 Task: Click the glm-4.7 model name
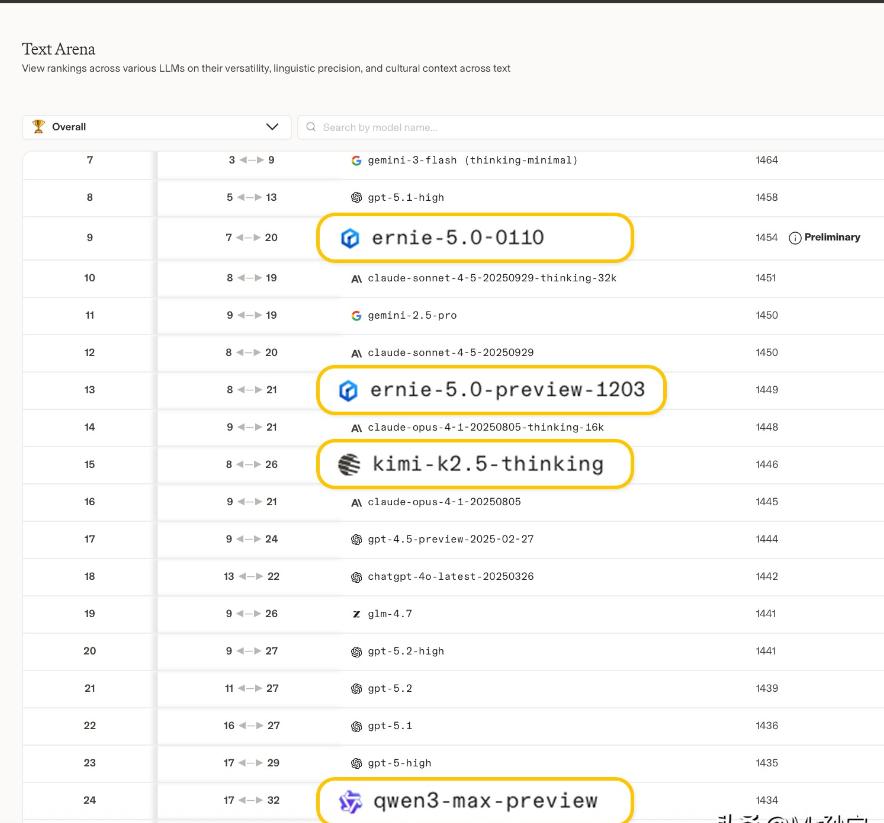[x=390, y=614]
